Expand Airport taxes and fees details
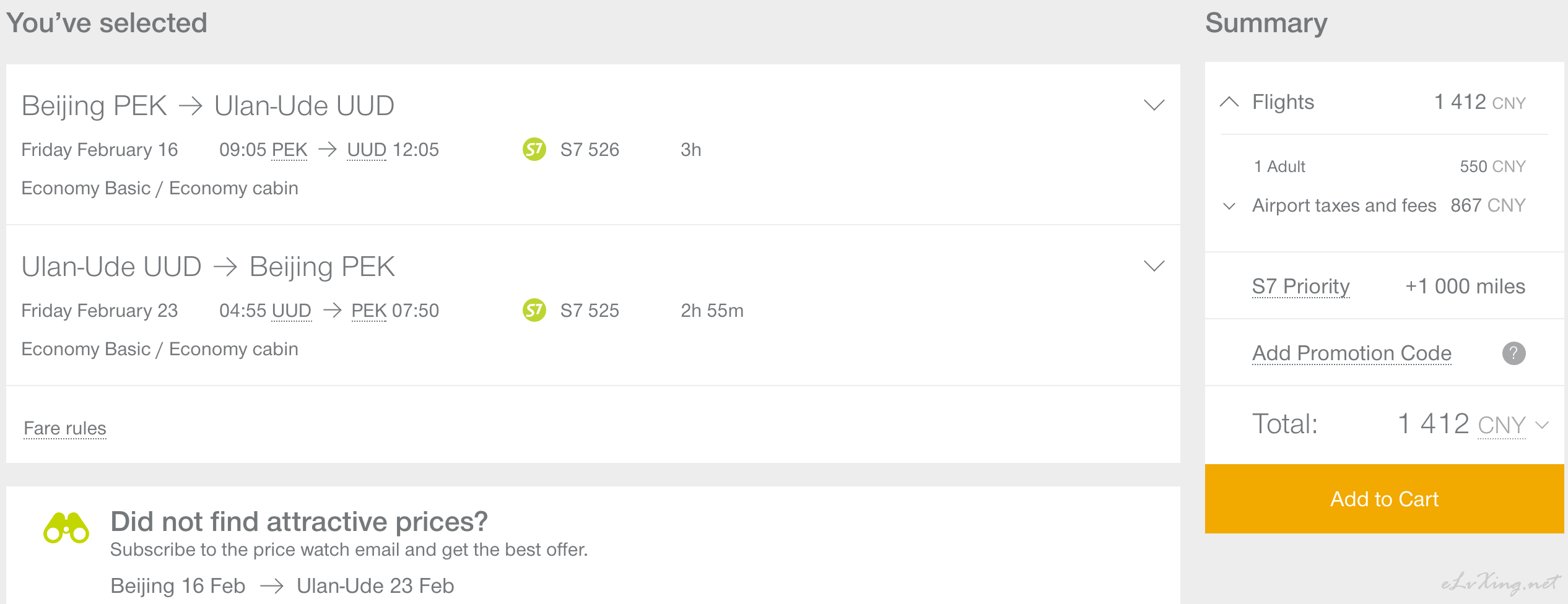The height and width of the screenshot is (604, 1568). point(1229,206)
